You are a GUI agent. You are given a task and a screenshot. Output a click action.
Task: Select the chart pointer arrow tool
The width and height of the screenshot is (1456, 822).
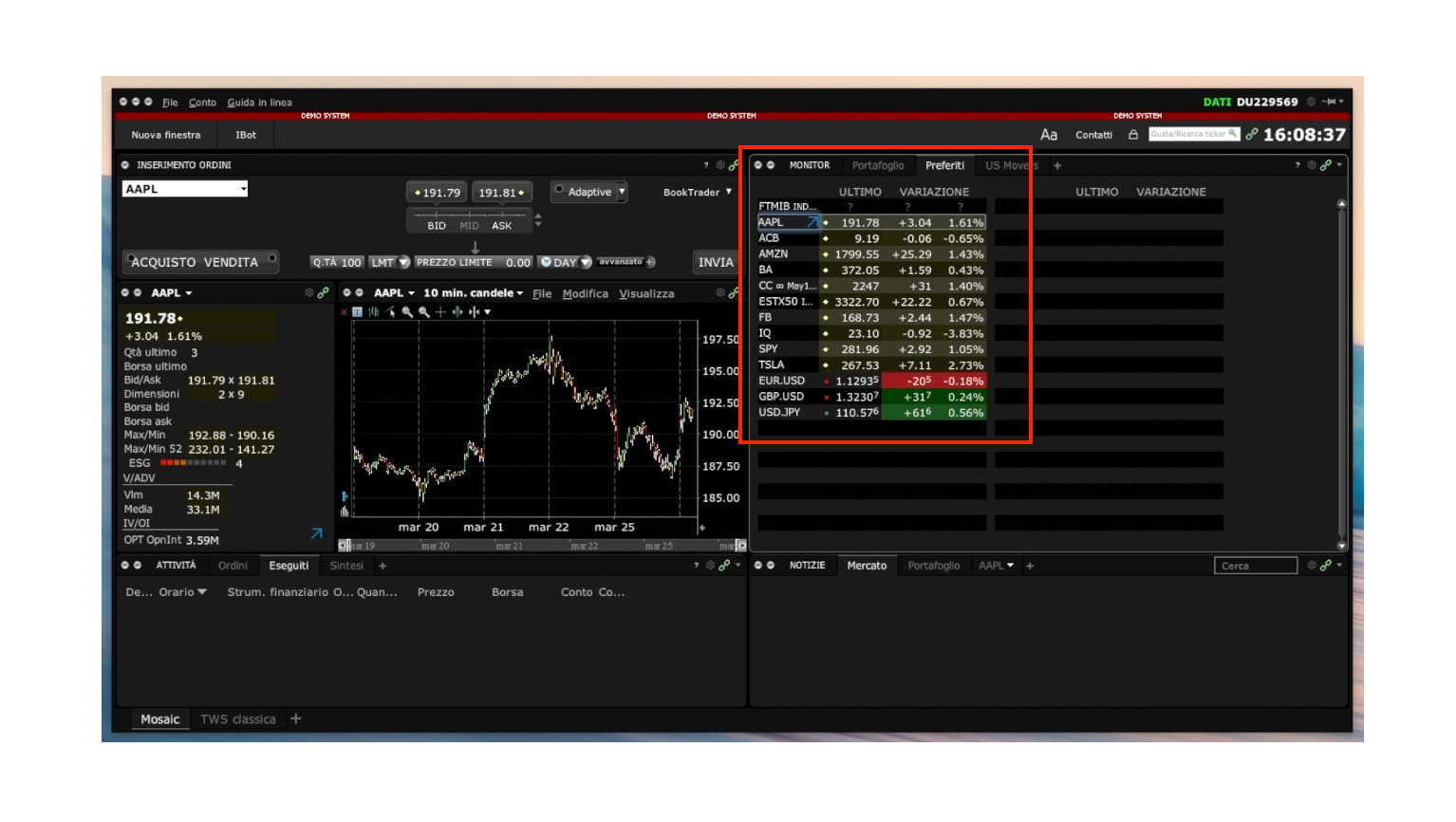pos(390,312)
